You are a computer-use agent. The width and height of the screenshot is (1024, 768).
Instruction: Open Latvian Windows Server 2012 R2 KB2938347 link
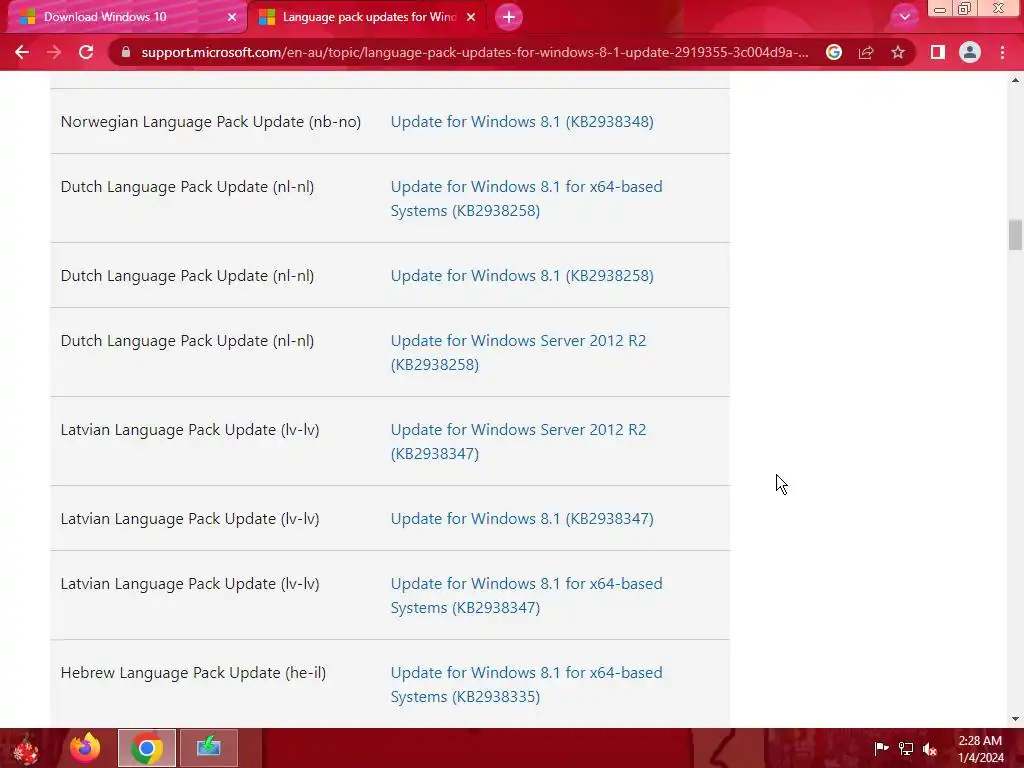click(519, 441)
